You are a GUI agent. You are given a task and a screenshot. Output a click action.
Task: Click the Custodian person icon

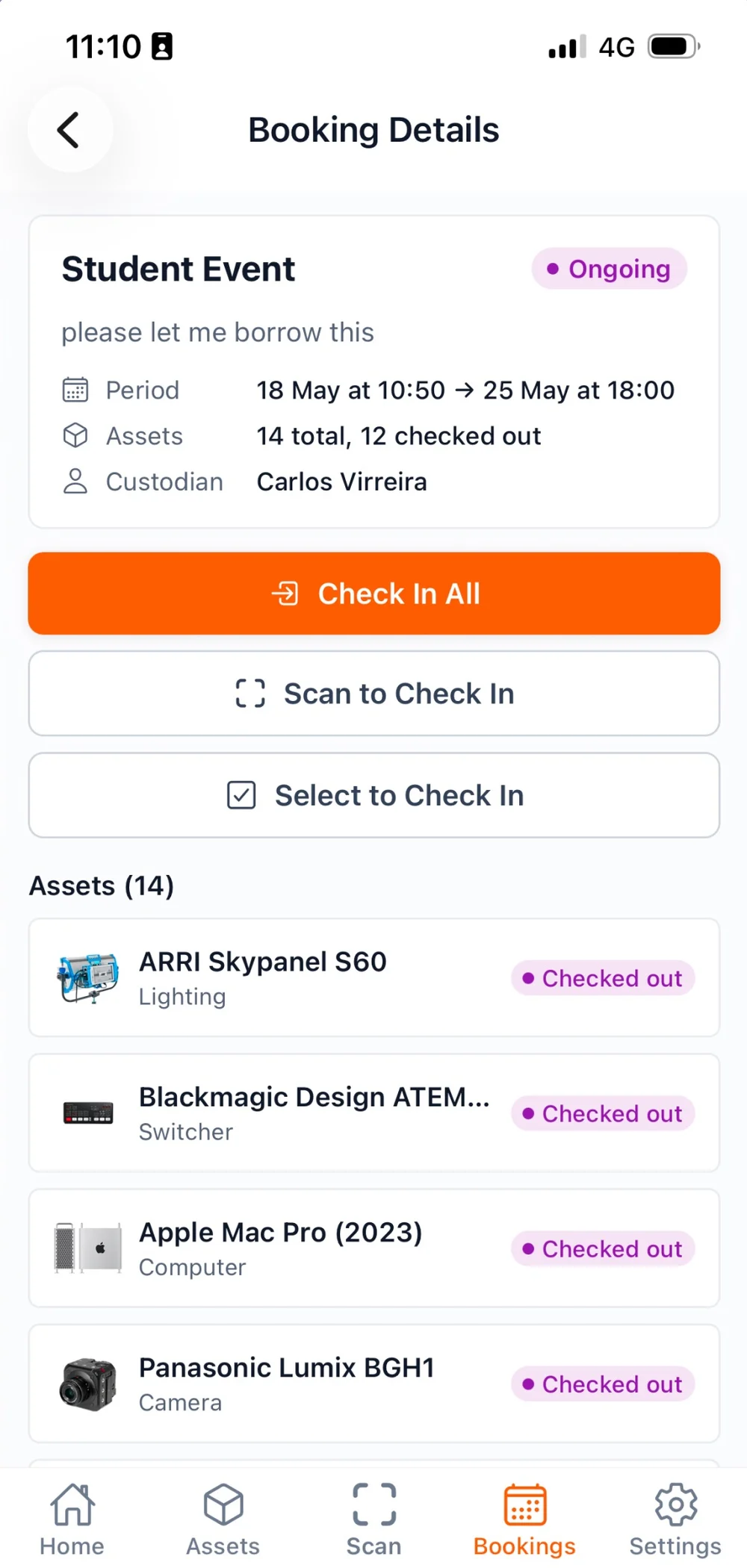coord(75,482)
